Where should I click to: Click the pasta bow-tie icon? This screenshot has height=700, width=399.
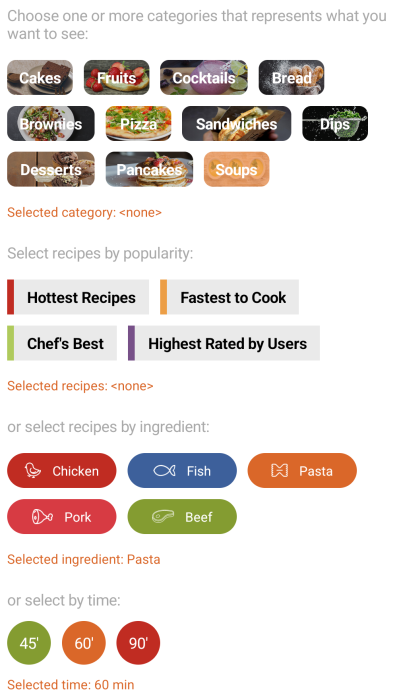(x=279, y=471)
